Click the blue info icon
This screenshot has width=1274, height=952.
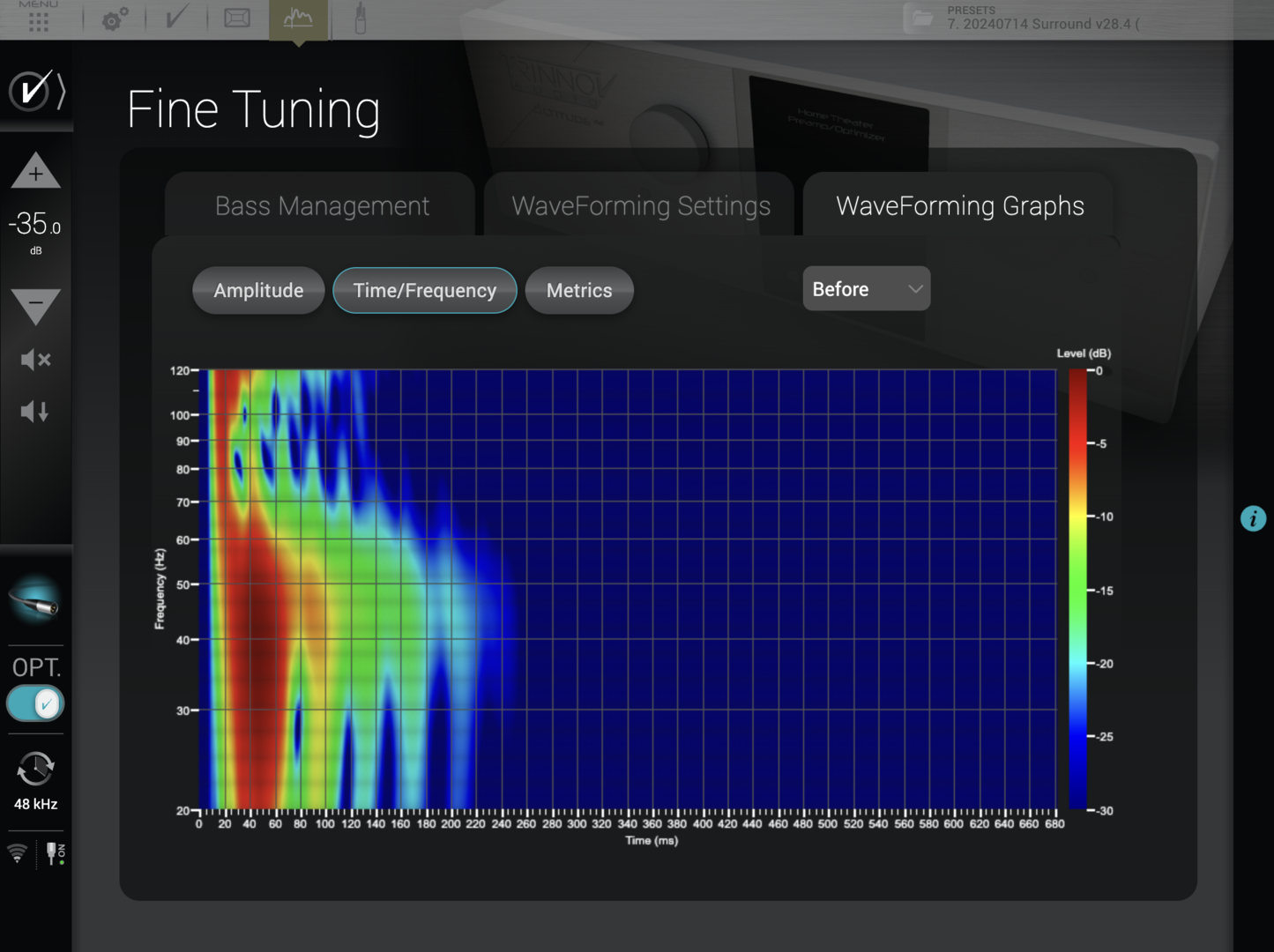point(1253,518)
